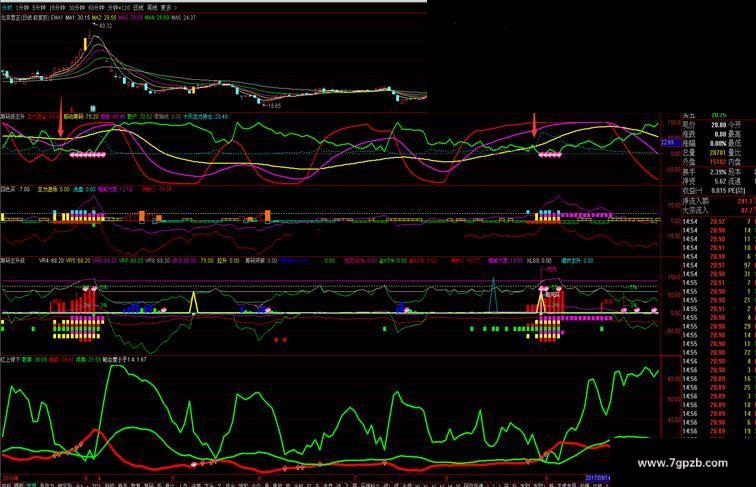The height and width of the screenshot is (487, 756).
Task: Click the 红上绿下 indicator panel title
Action: [x=10, y=359]
